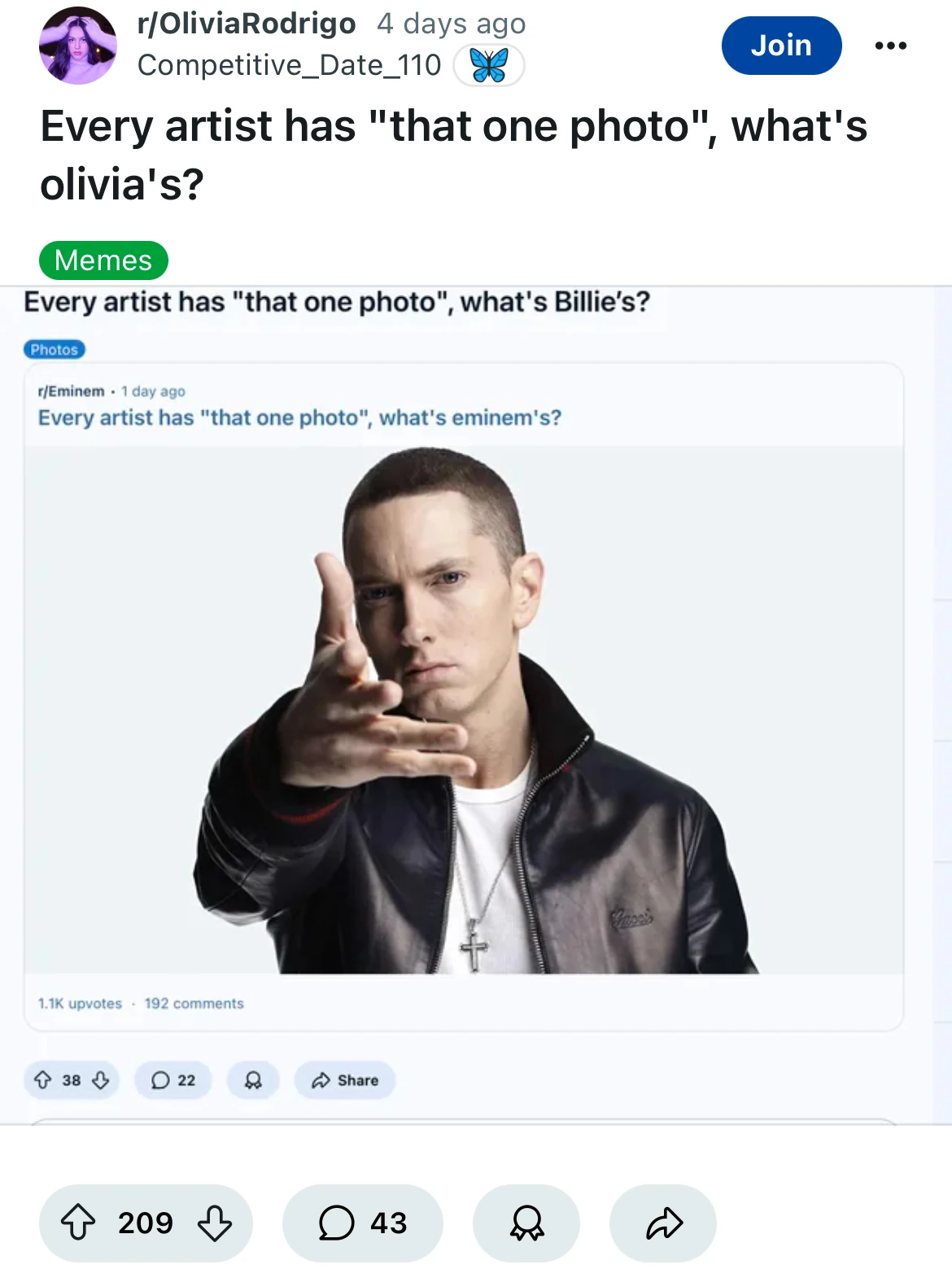Share the post via the bottom arrow icon
952x1269 pixels.
[663, 1223]
